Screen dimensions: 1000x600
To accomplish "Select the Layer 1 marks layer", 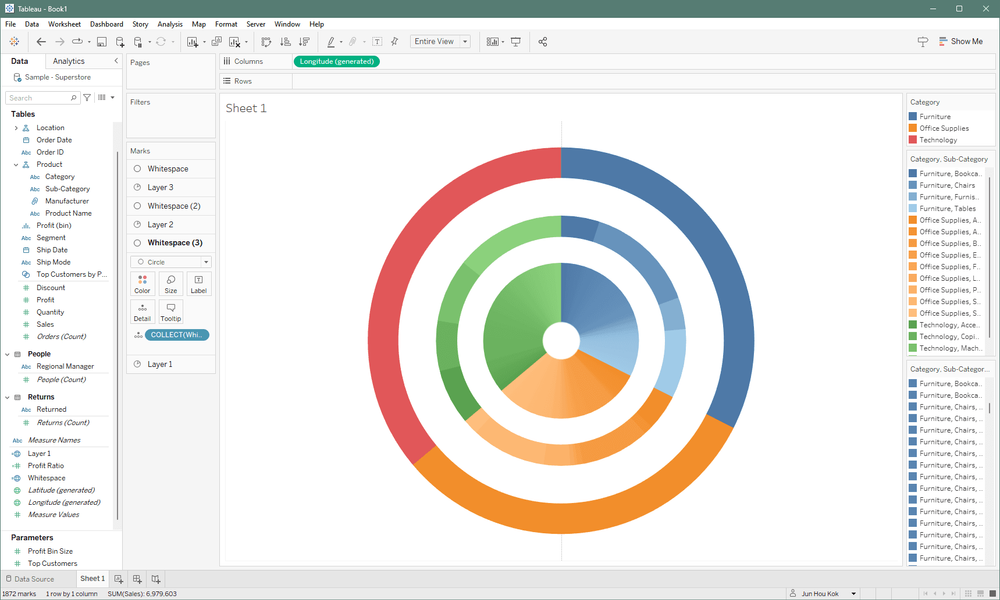I will pyautogui.click(x=160, y=364).
